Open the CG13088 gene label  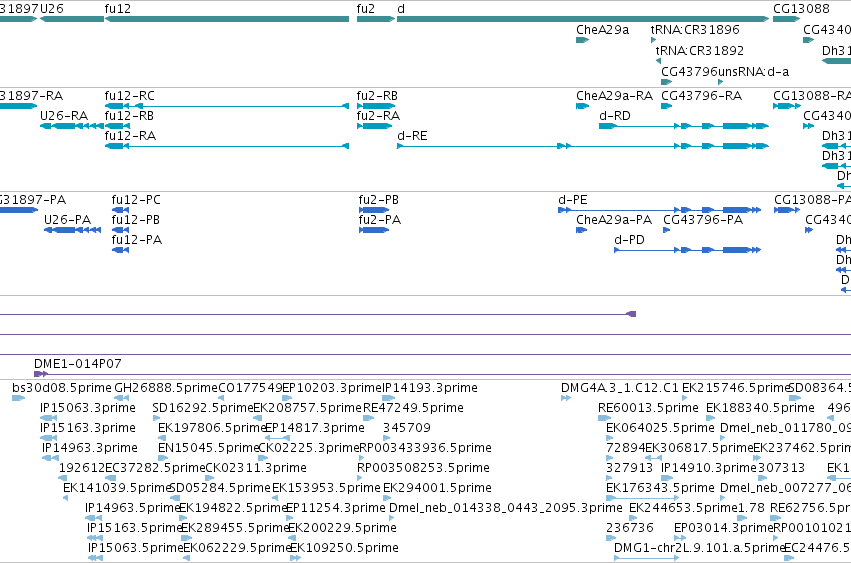coord(801,9)
